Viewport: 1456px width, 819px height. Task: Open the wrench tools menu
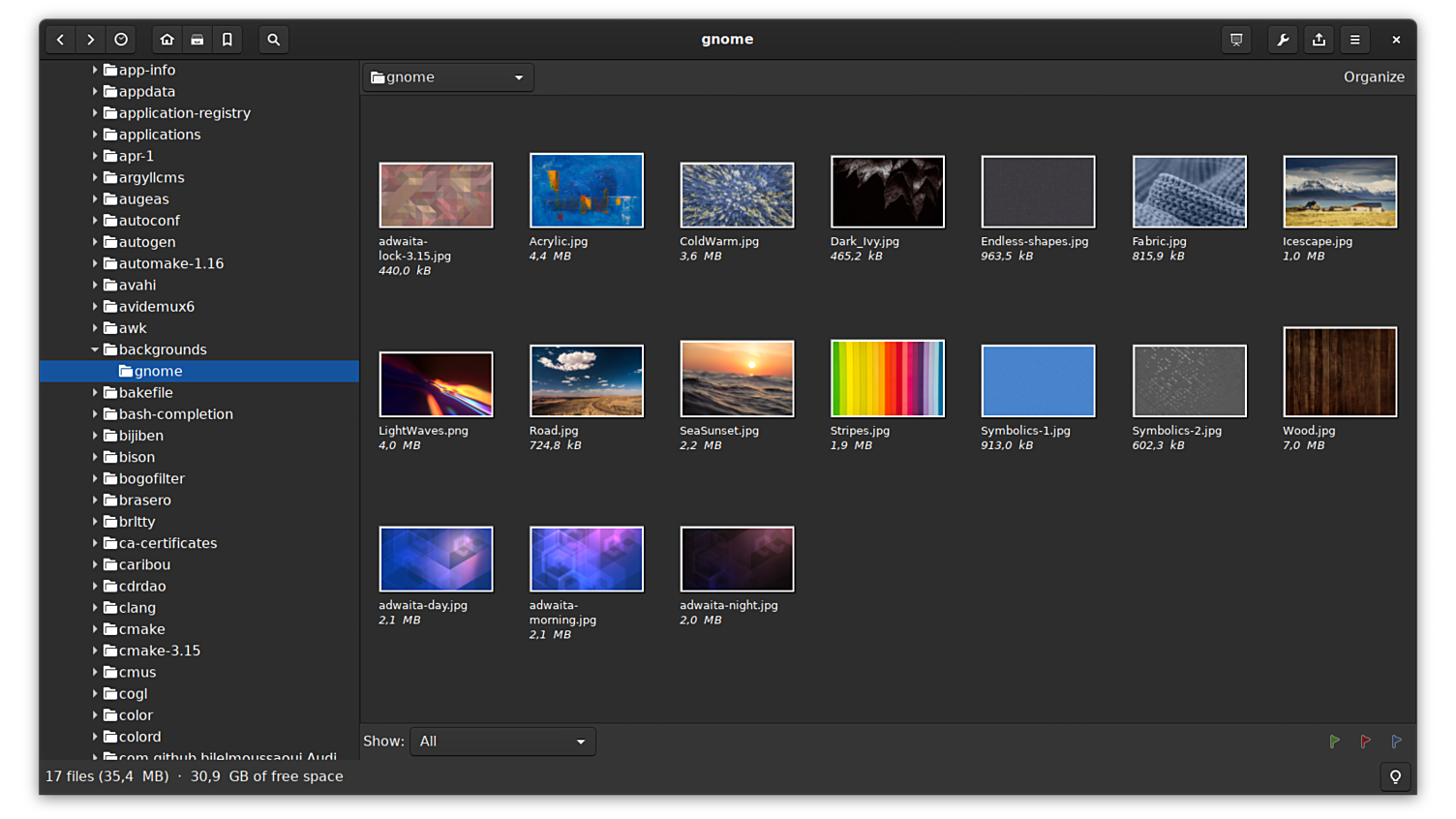pyautogui.click(x=1283, y=40)
